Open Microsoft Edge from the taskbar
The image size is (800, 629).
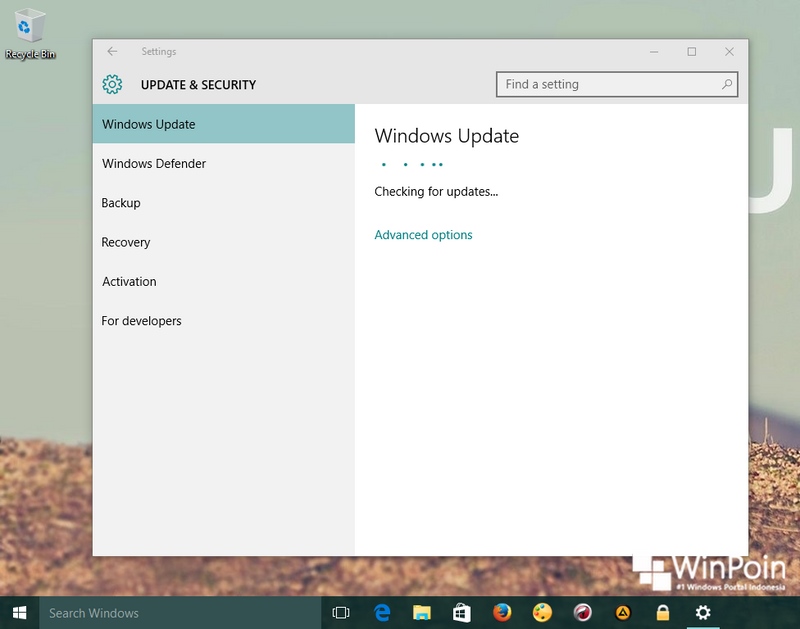pos(383,613)
